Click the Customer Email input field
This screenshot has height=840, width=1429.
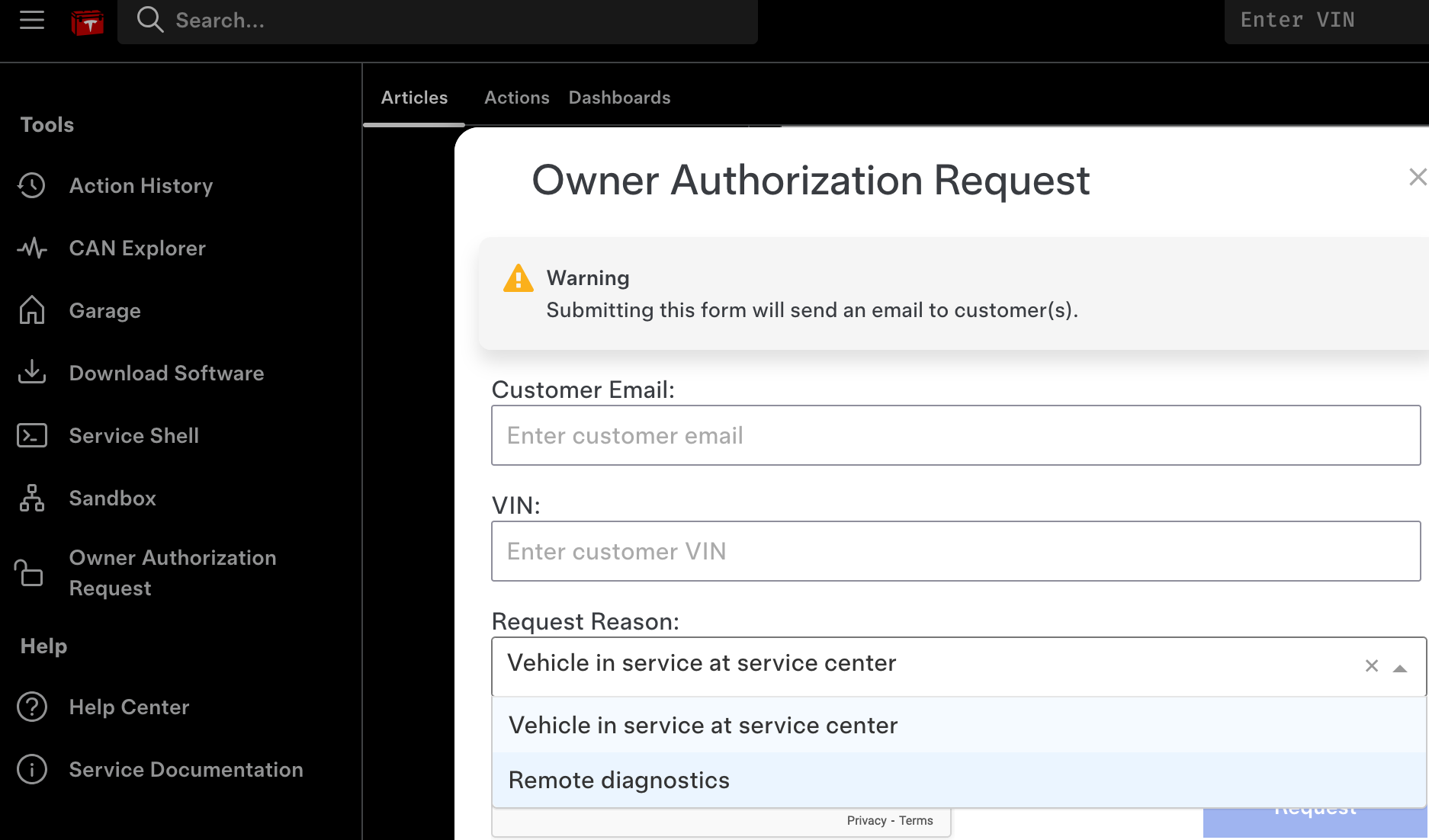pos(955,436)
